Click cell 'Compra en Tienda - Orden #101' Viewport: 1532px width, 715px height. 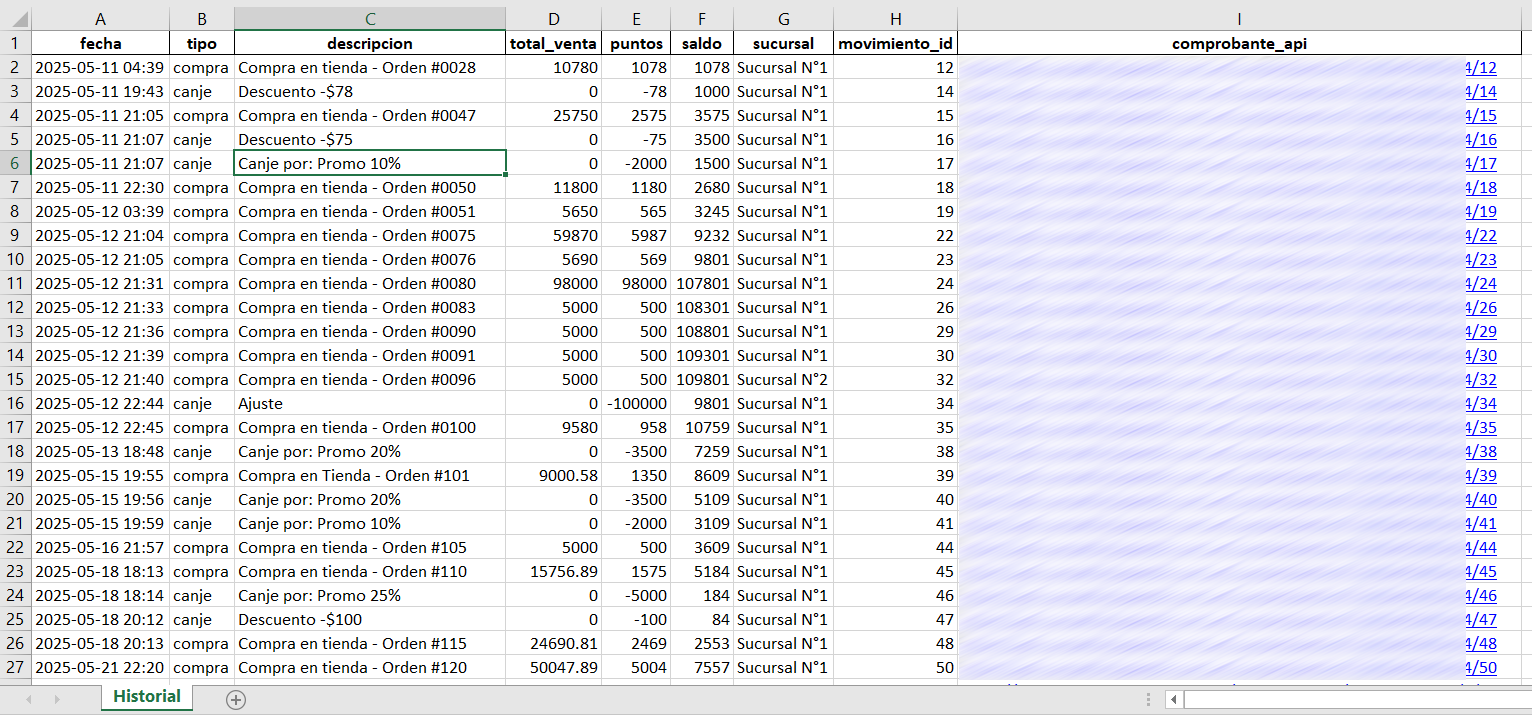point(370,476)
